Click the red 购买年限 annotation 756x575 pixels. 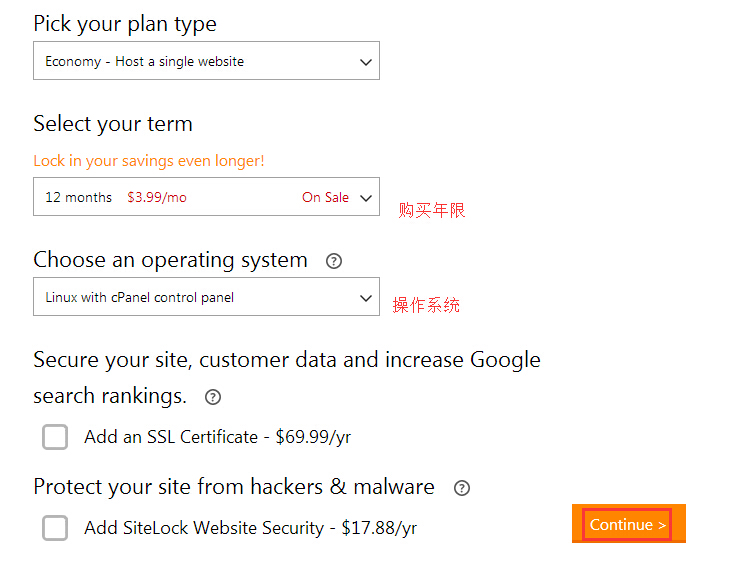click(x=432, y=210)
